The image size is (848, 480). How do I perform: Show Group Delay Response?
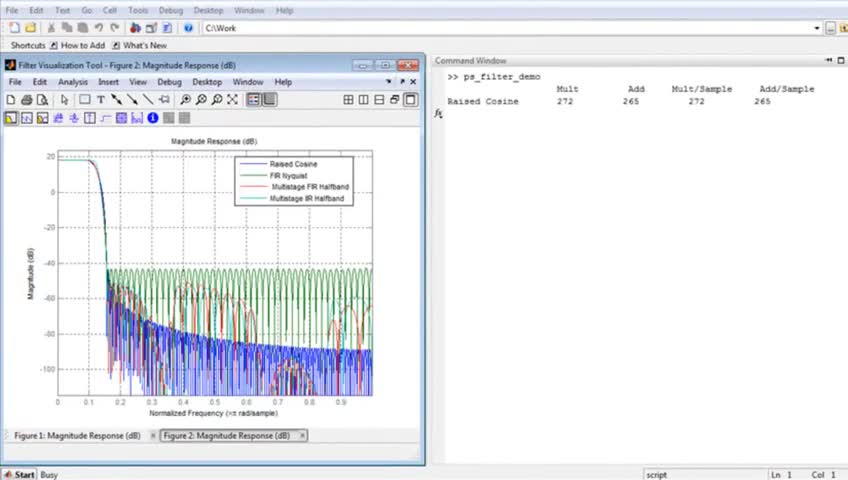(58, 118)
